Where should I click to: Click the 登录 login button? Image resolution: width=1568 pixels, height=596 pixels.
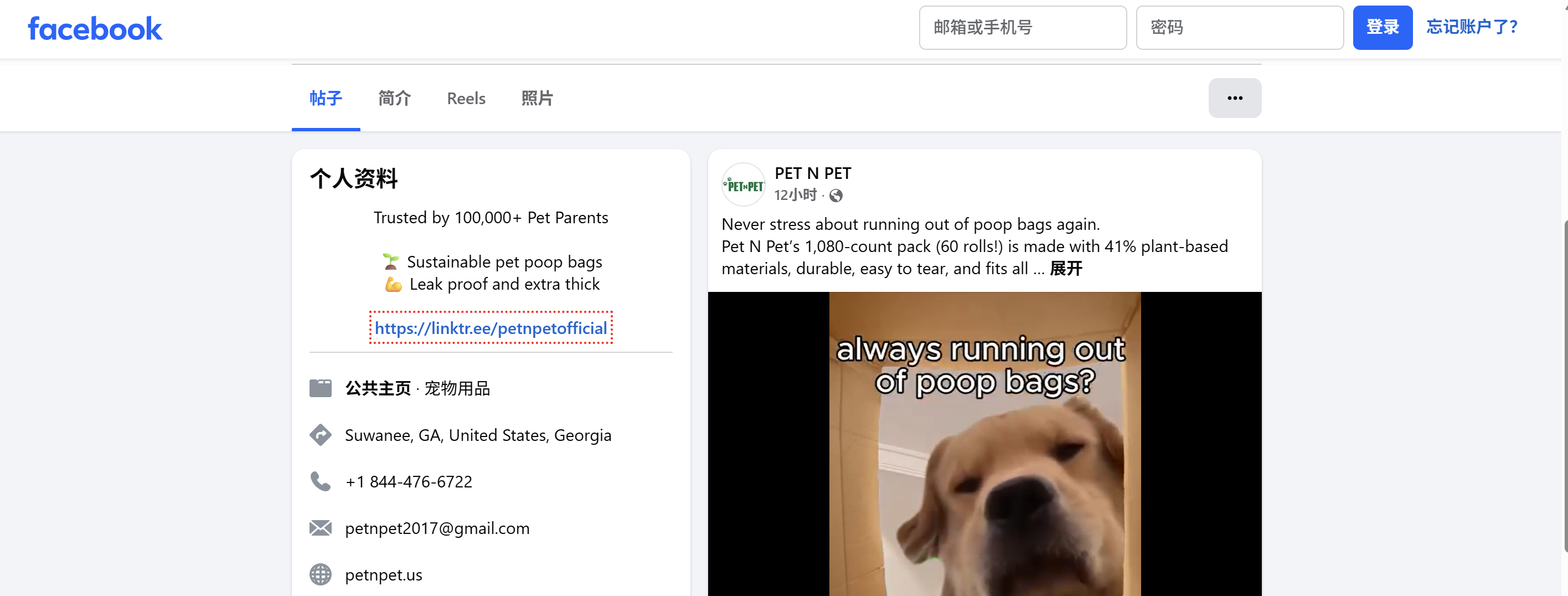(1383, 27)
